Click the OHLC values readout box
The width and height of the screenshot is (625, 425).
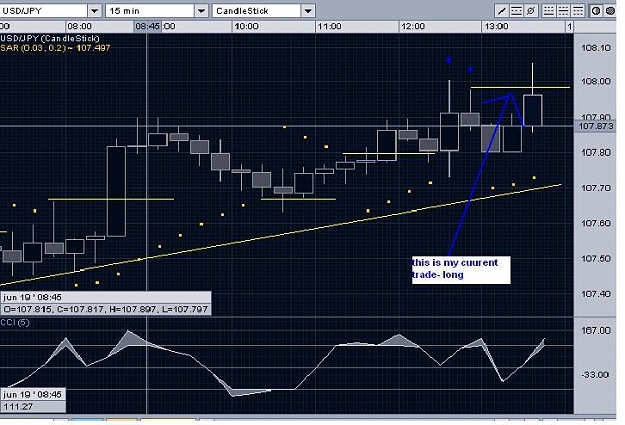click(x=106, y=309)
